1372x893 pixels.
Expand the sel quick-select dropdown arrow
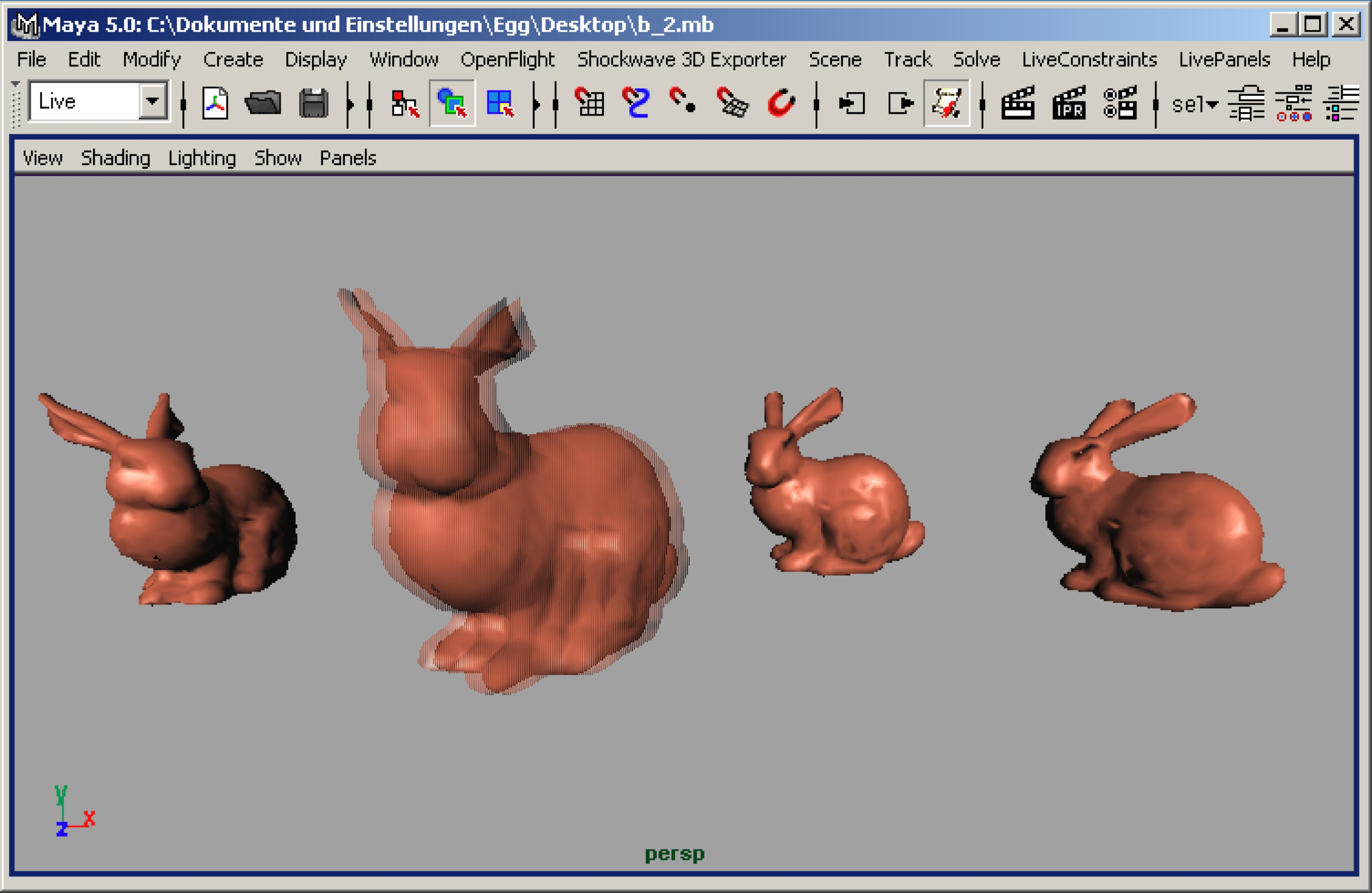(x=1212, y=104)
